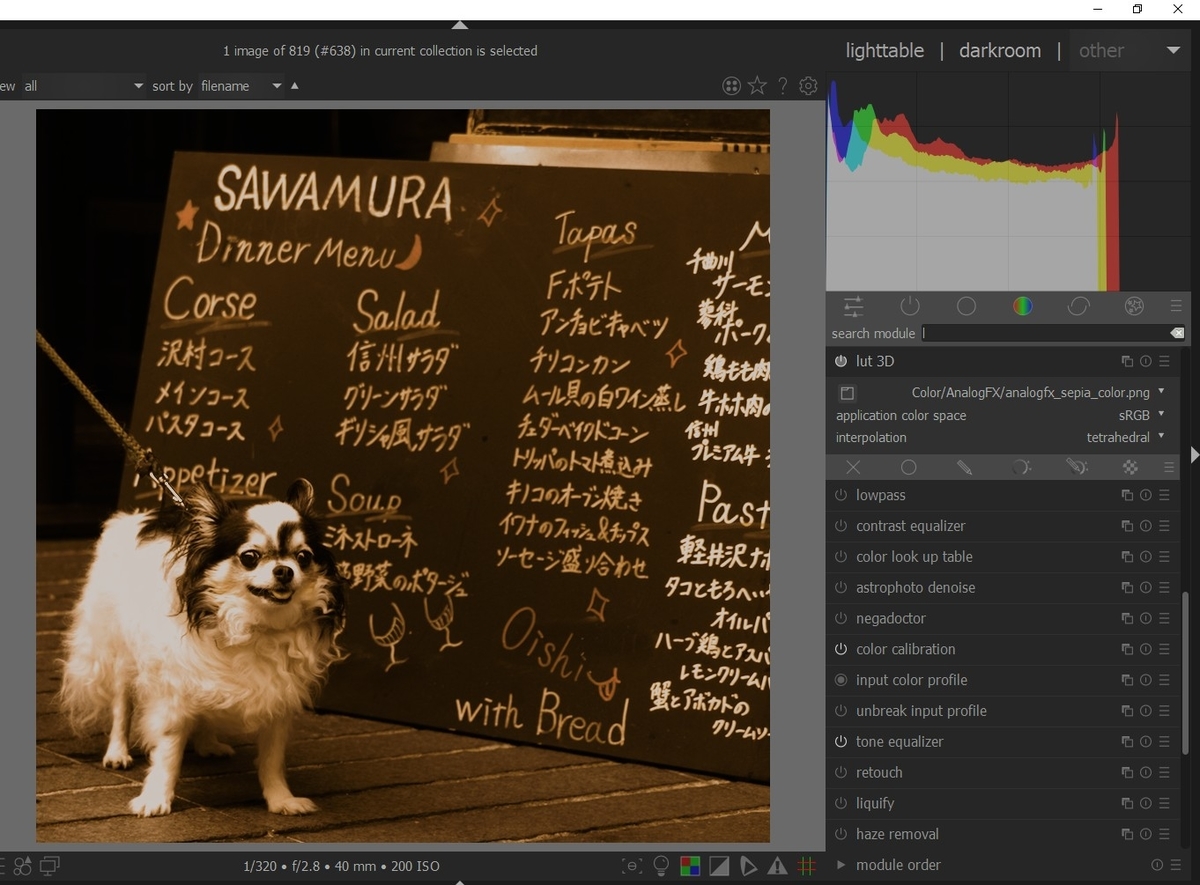Toggle clipping indication
The image size is (1200, 885).
point(719,866)
